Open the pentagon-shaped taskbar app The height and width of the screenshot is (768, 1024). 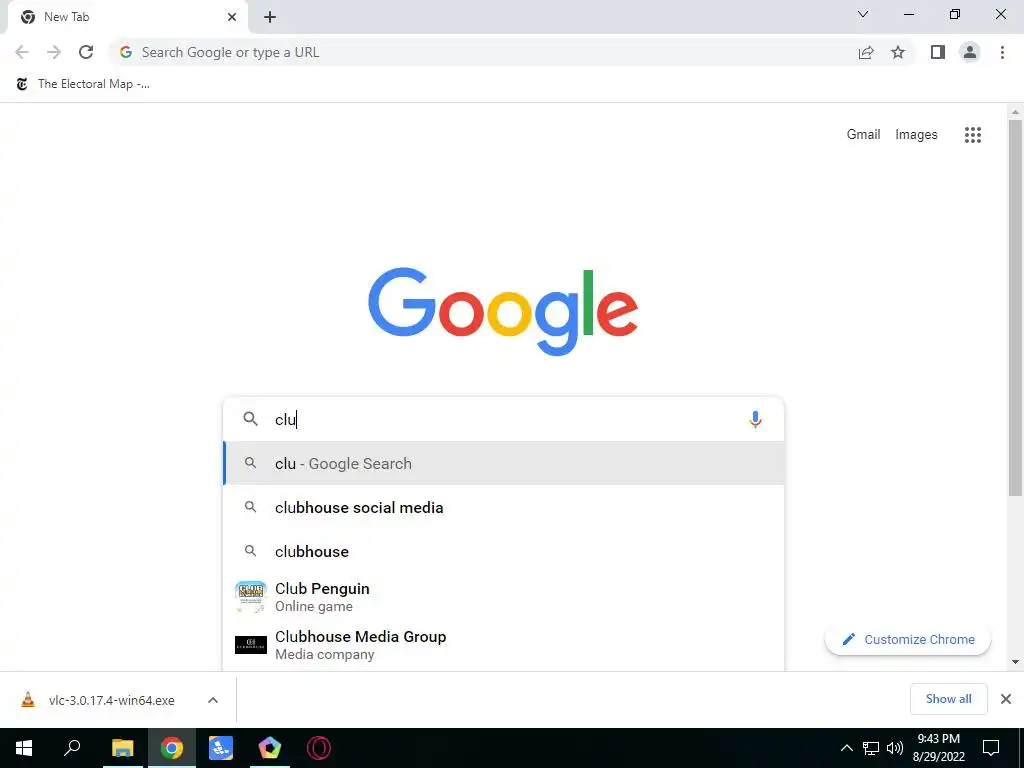[x=270, y=748]
